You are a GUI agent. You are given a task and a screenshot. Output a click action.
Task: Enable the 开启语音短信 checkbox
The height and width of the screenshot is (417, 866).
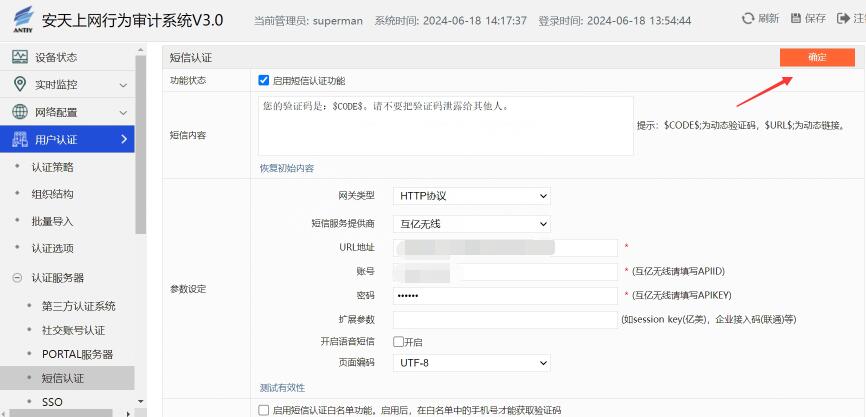[398, 342]
